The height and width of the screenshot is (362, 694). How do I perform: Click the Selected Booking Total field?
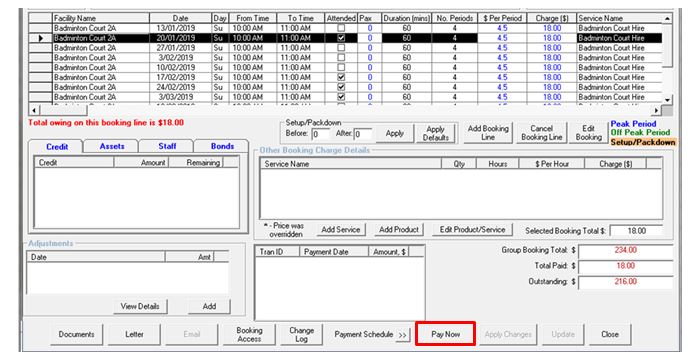(636, 231)
